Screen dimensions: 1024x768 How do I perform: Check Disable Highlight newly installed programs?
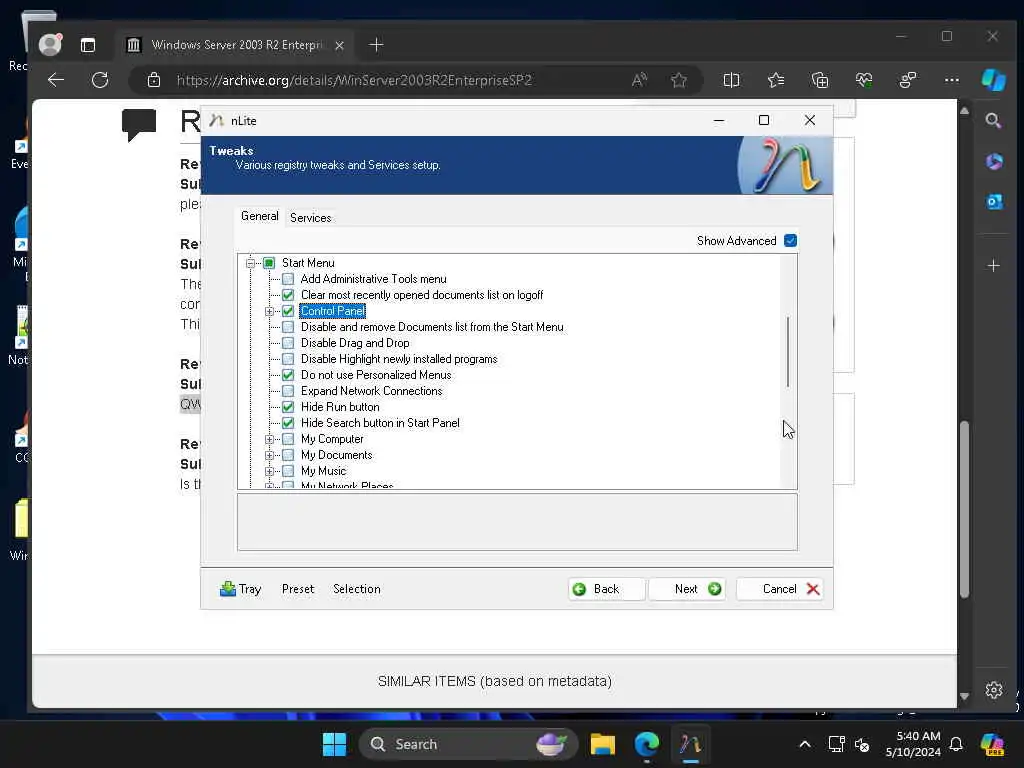coord(288,359)
